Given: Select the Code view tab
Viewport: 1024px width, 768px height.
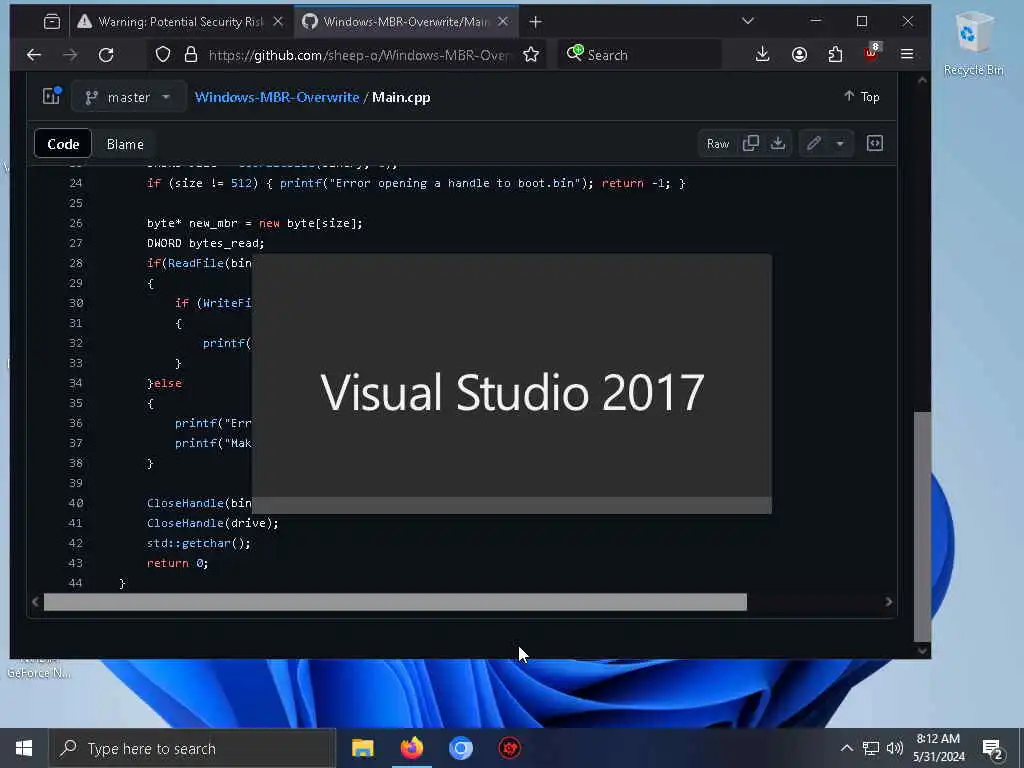Looking at the screenshot, I should 63,144.
